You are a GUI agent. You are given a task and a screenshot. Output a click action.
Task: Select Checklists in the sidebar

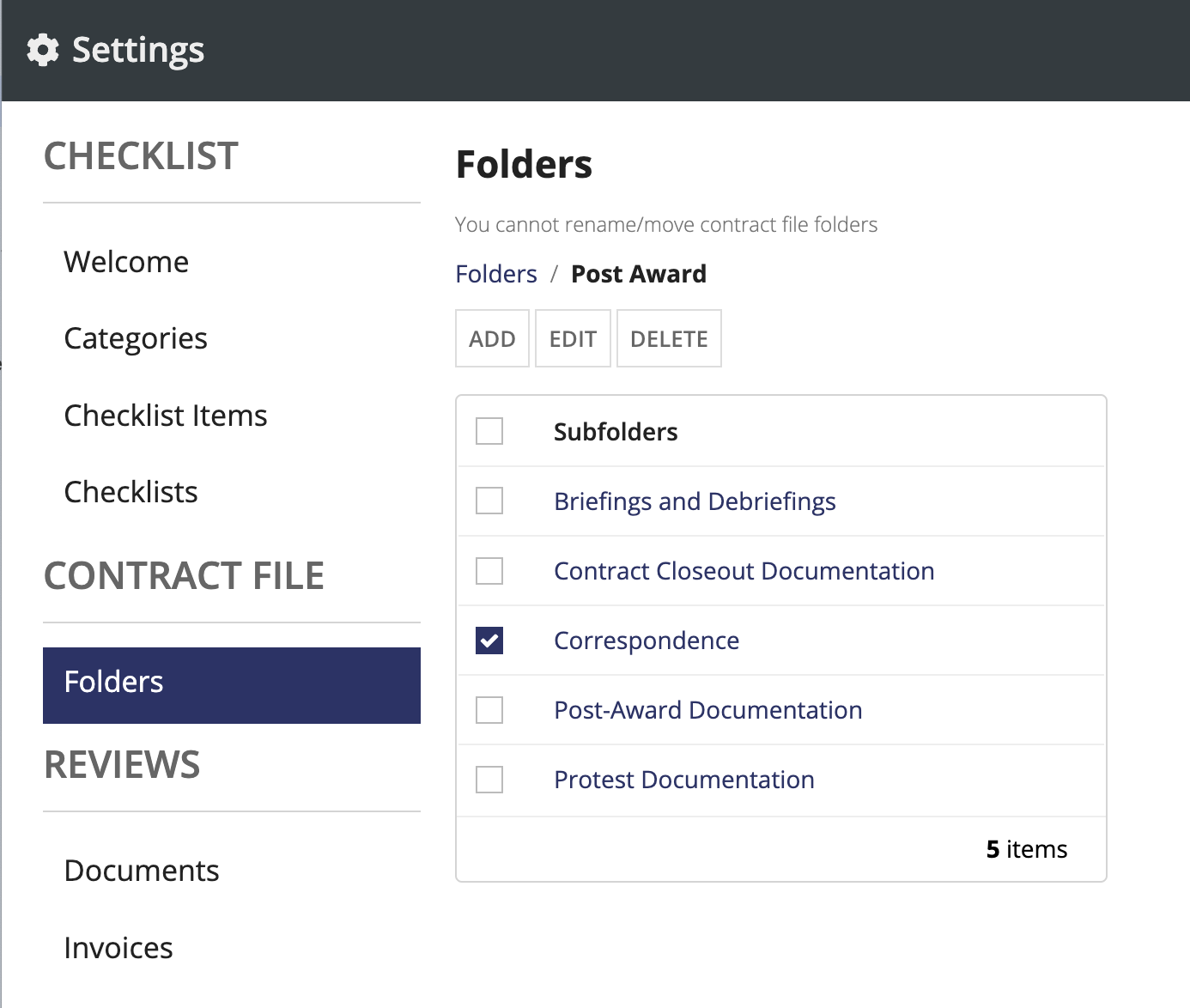pyautogui.click(x=232, y=492)
